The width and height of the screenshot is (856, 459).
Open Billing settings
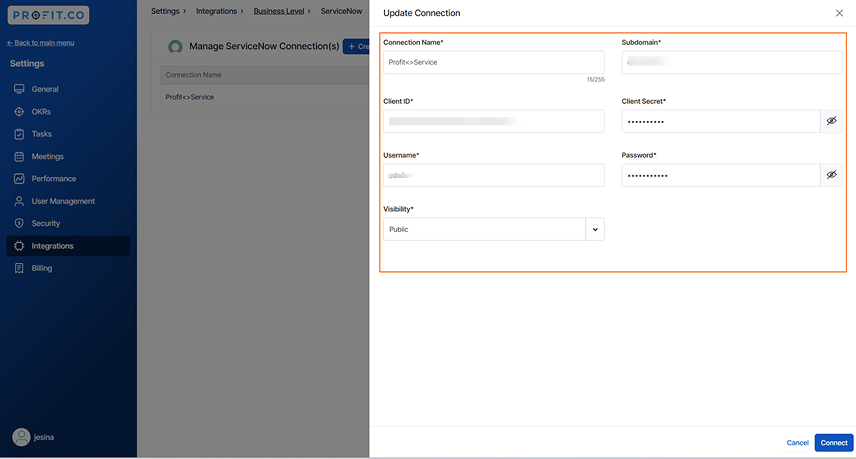[68, 268]
